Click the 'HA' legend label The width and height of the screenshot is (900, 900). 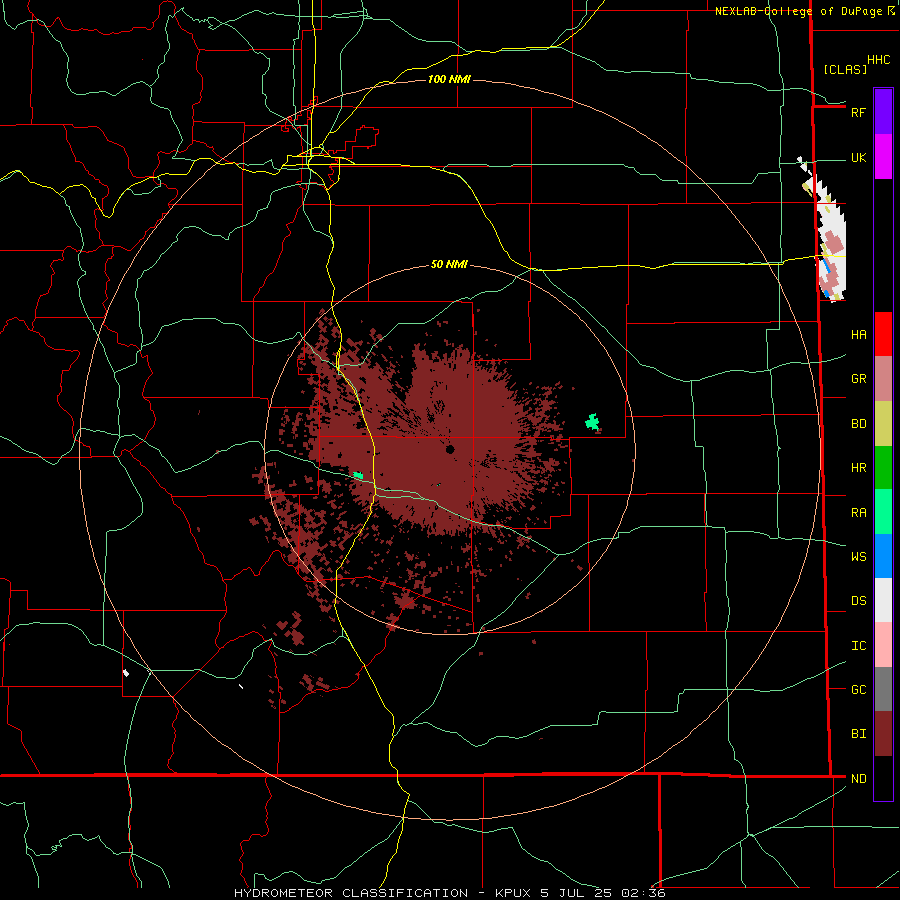tap(859, 335)
